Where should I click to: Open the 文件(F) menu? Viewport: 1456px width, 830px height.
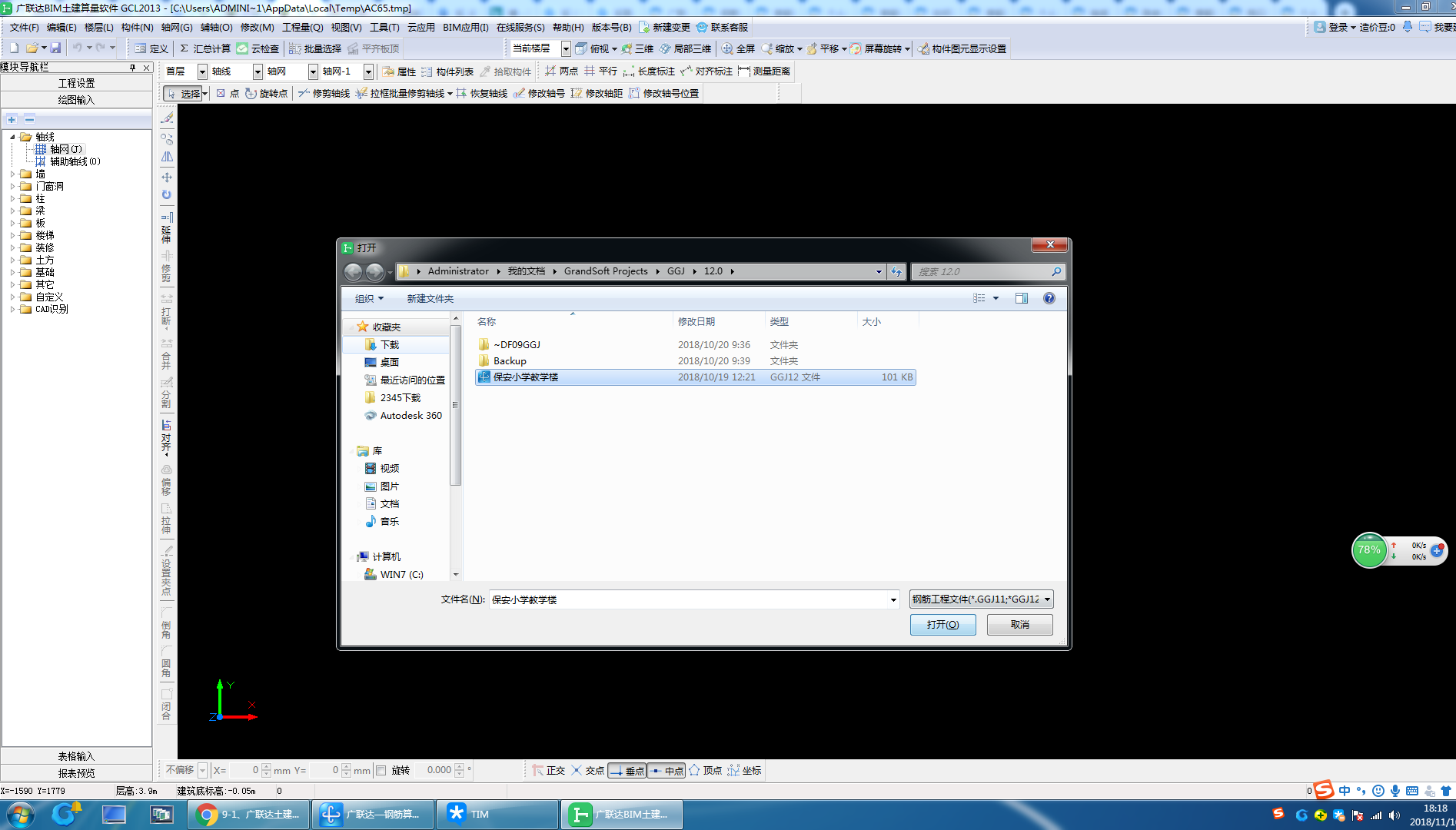pyautogui.click(x=24, y=27)
